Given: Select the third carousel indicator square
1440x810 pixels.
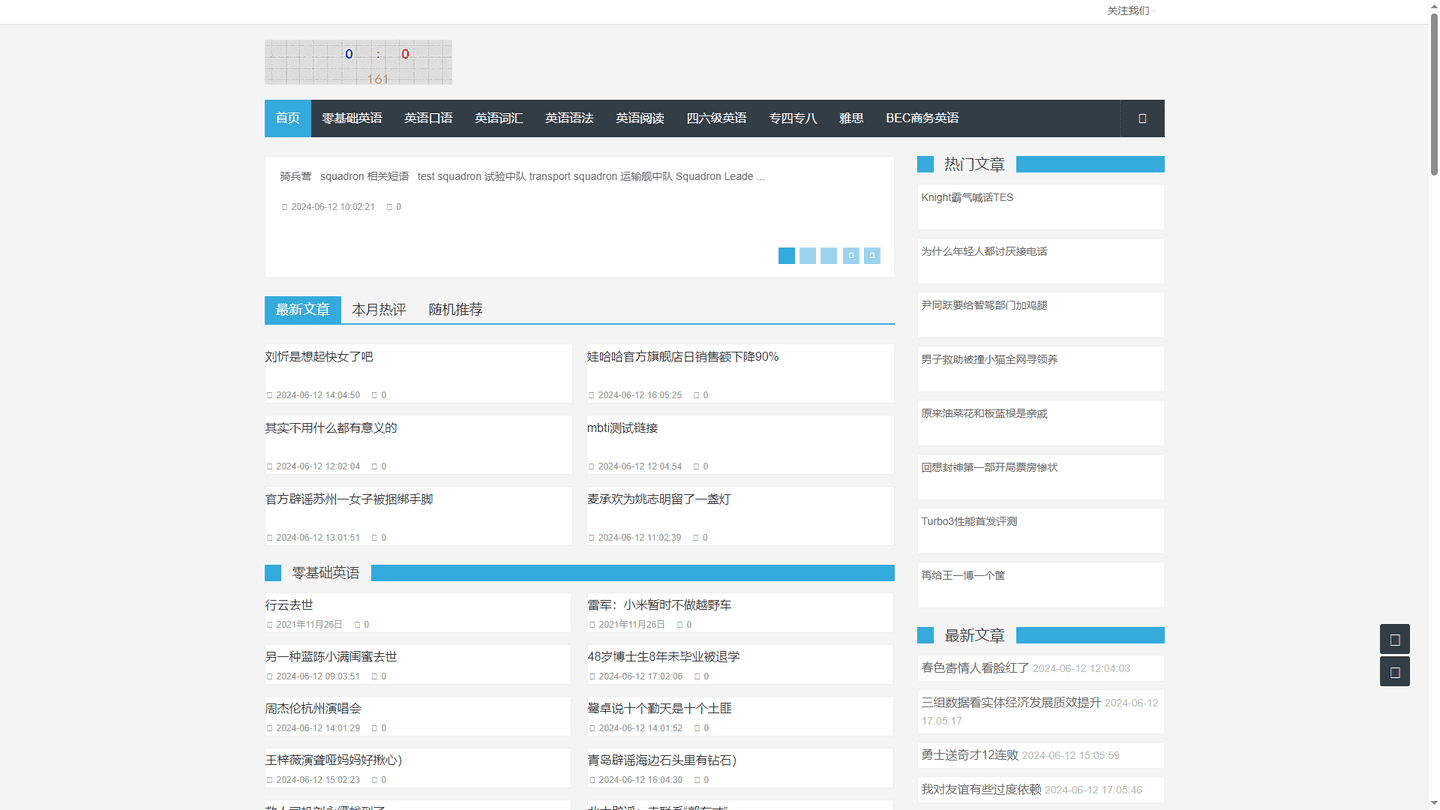Looking at the screenshot, I should (829, 256).
